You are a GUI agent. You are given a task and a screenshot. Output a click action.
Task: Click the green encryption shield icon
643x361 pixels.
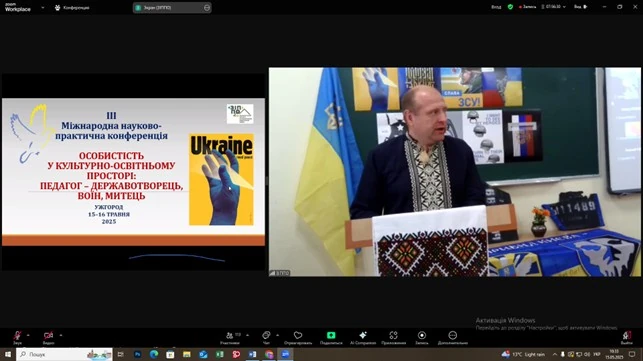(x=510, y=7)
